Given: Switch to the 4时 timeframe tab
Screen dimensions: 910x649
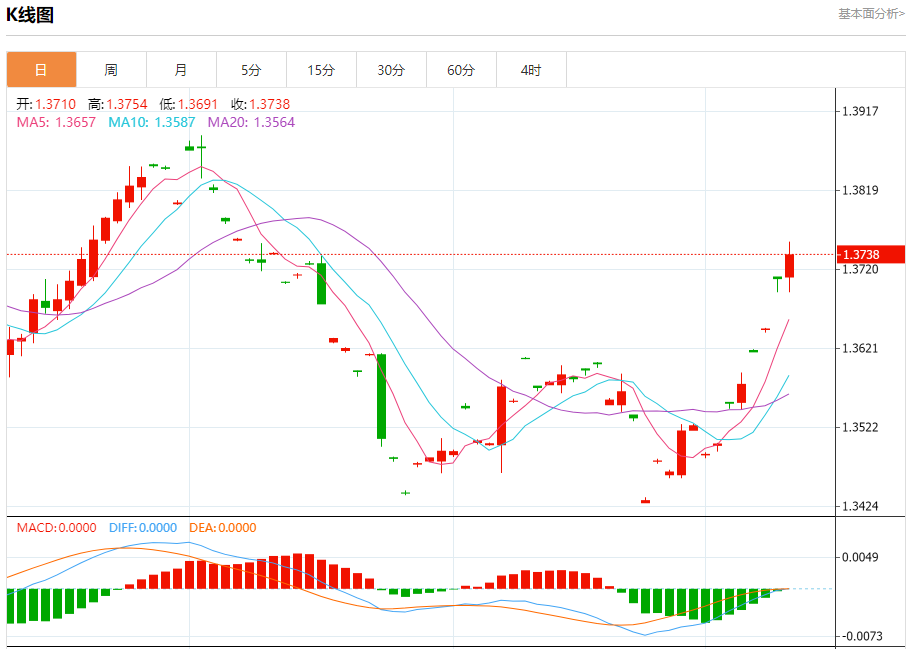Looking at the screenshot, I should click(x=531, y=70).
